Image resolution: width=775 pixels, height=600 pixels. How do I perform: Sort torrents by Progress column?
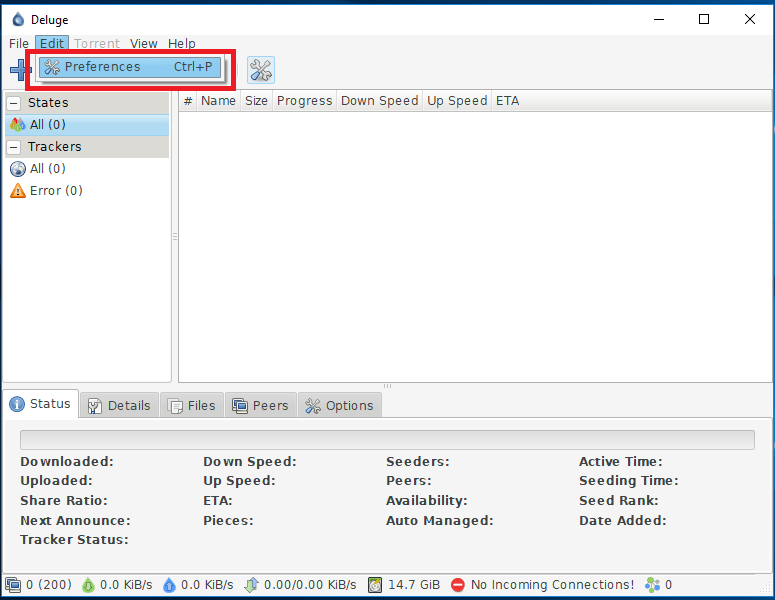click(x=304, y=101)
